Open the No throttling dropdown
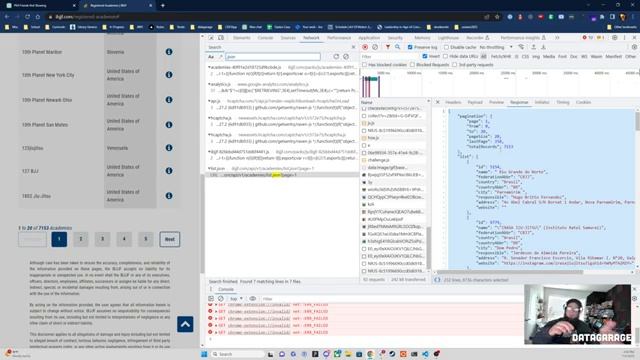 496,47
